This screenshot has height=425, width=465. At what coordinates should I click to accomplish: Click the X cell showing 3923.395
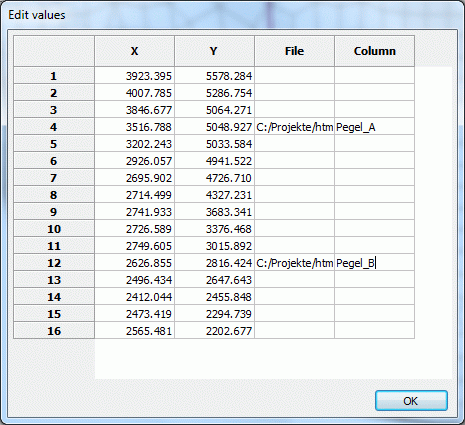click(x=135, y=76)
